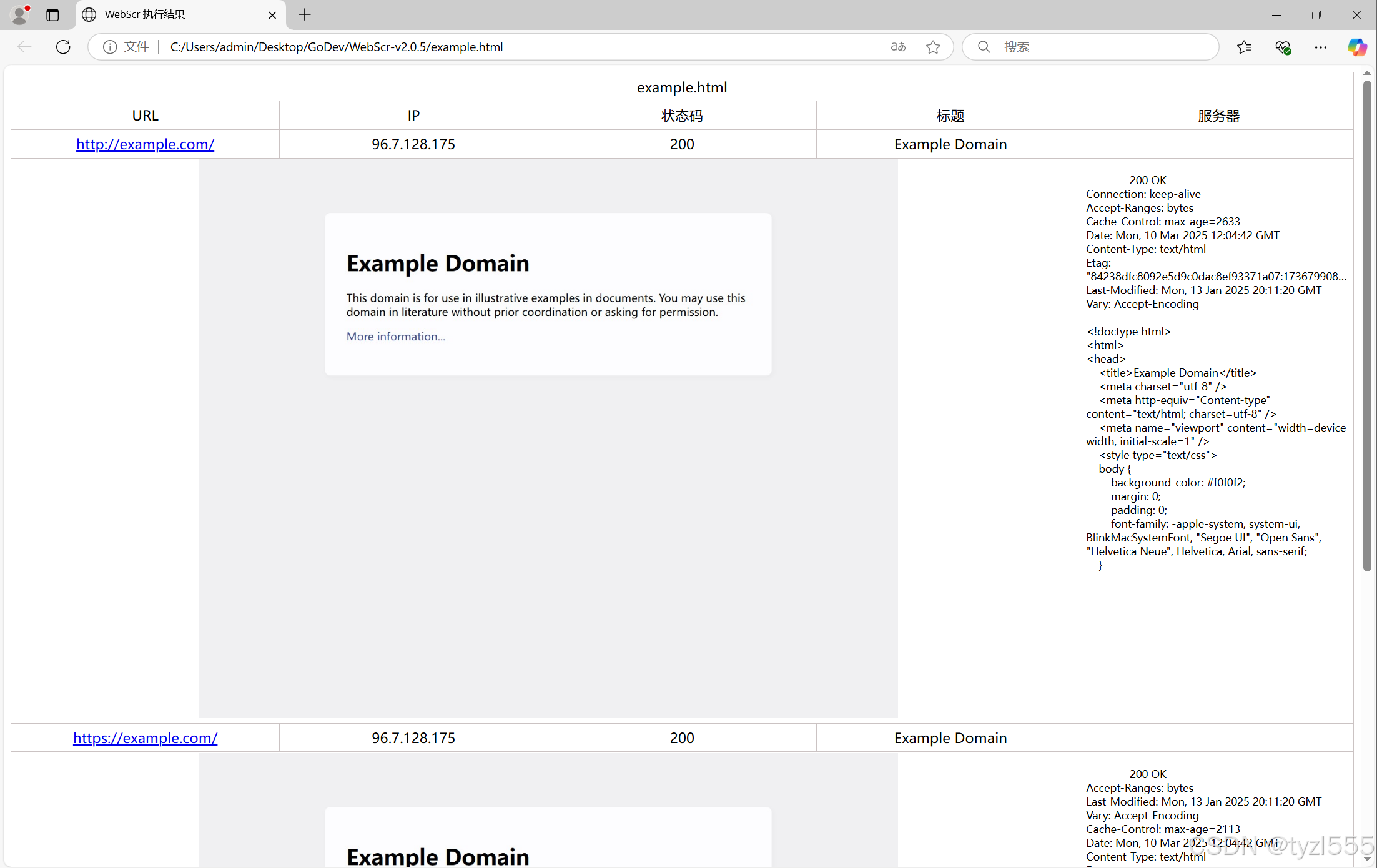
Task: Open the user profile icon
Action: 20,14
